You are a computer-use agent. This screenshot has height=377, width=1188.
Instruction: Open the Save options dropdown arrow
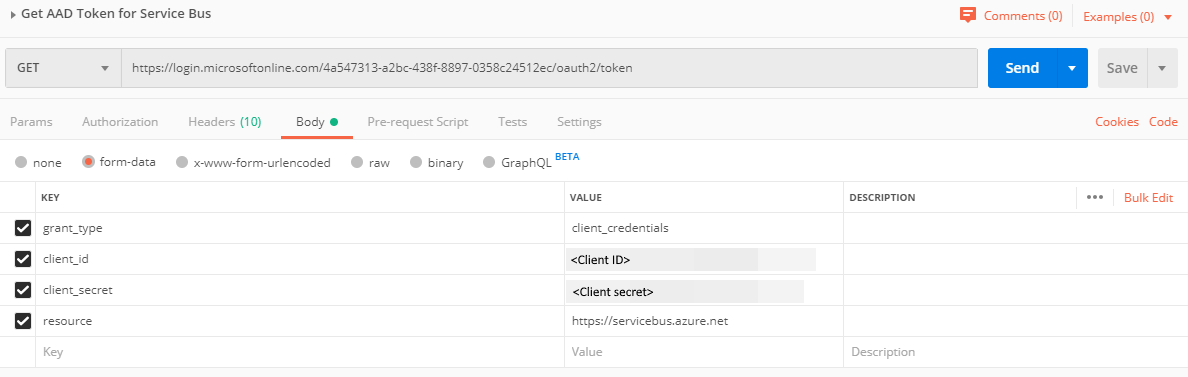tap(1162, 68)
